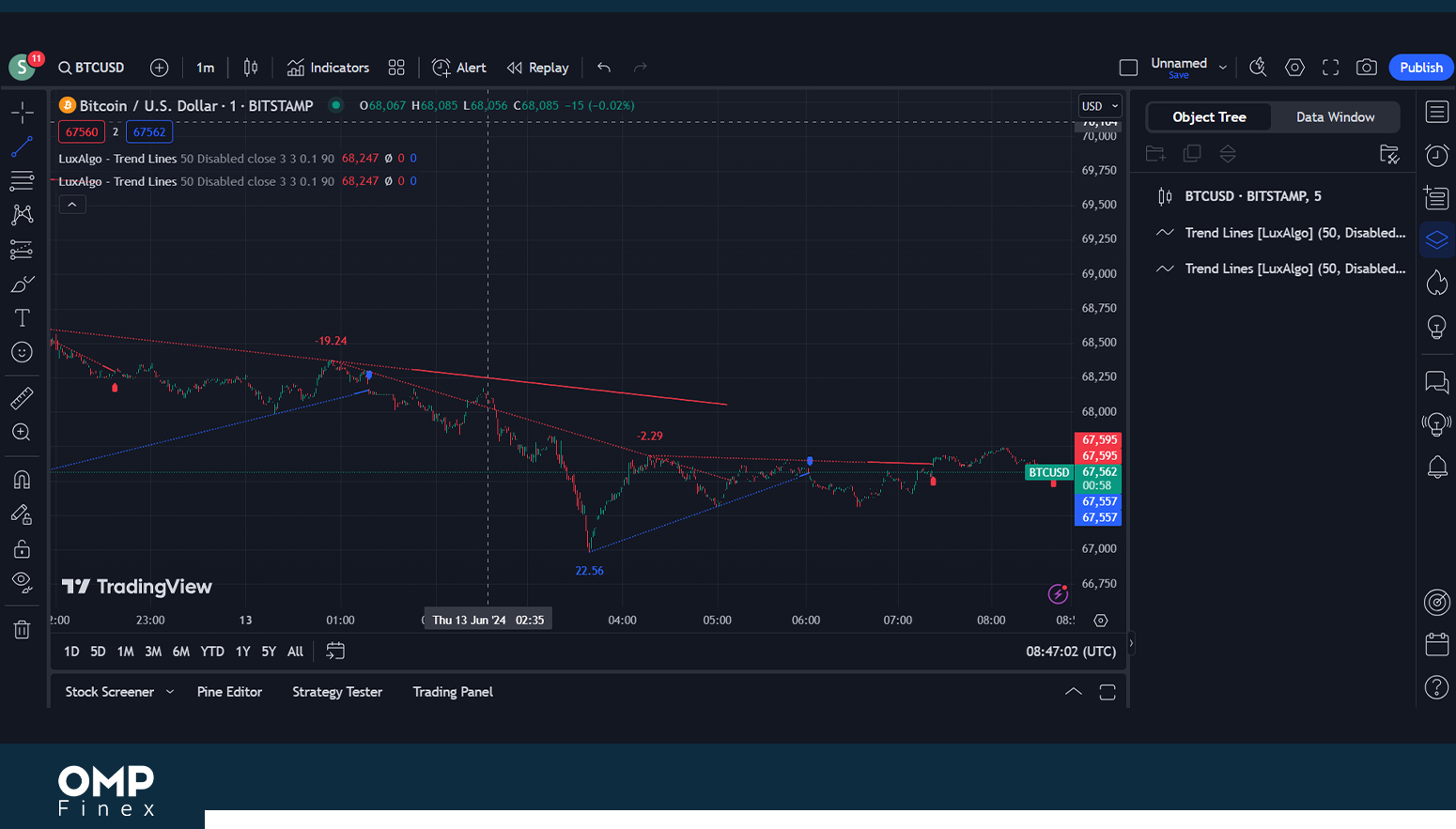Screen dimensions: 1456x829
Task: Open chart settings hexagon gear
Action: pyautogui.click(x=1294, y=68)
